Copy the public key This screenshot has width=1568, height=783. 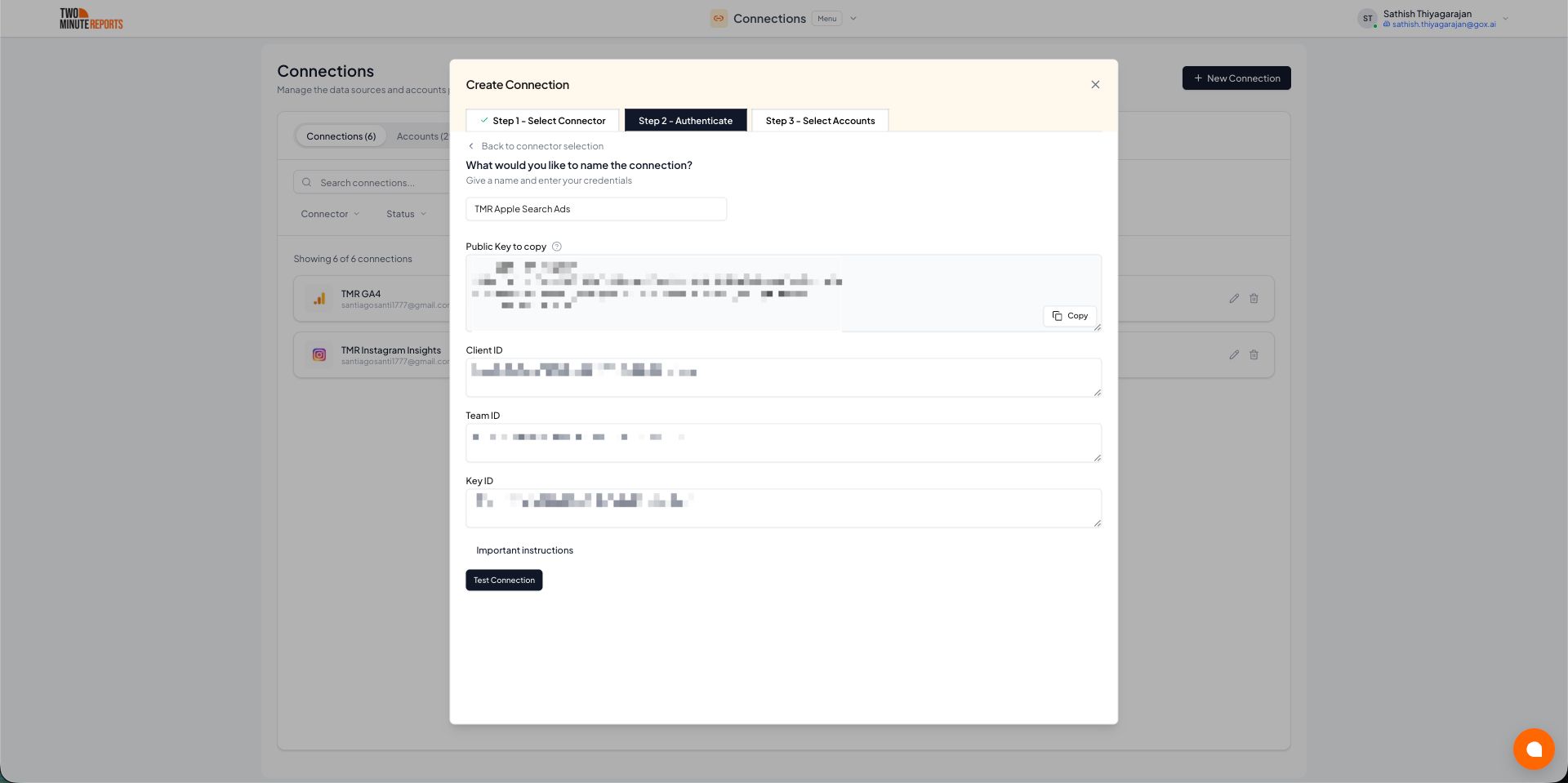pyautogui.click(x=1069, y=316)
